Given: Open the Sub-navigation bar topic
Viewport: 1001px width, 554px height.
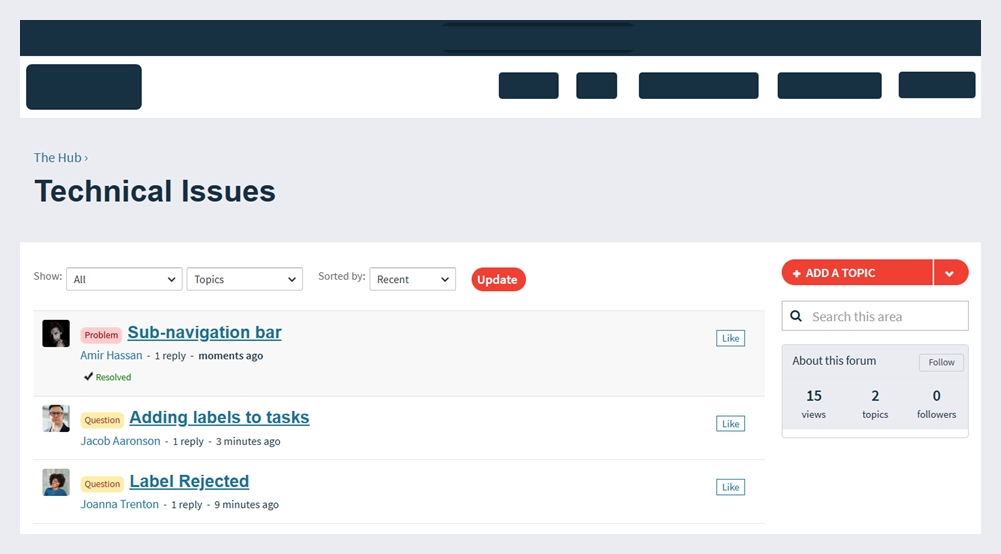Looking at the screenshot, I should click(x=204, y=333).
